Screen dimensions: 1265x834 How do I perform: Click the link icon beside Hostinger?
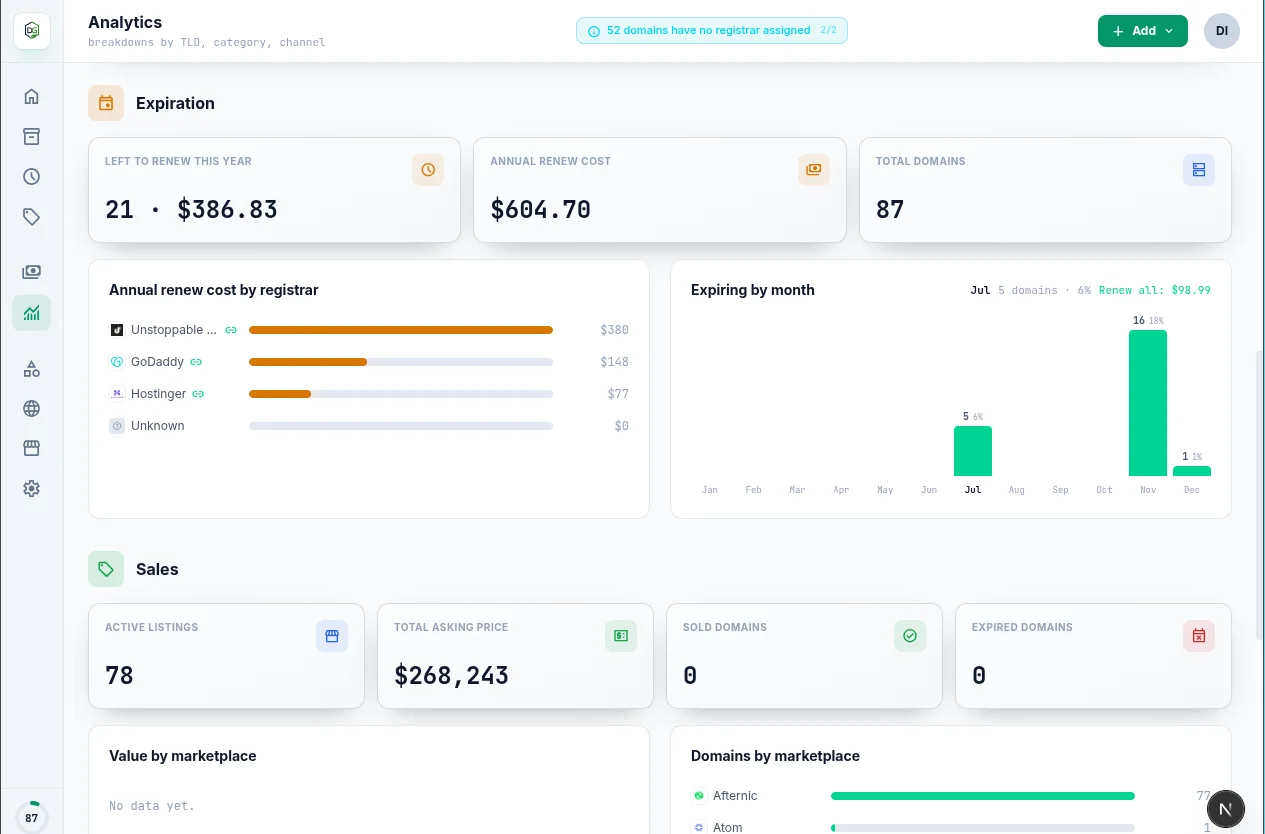pyautogui.click(x=198, y=394)
